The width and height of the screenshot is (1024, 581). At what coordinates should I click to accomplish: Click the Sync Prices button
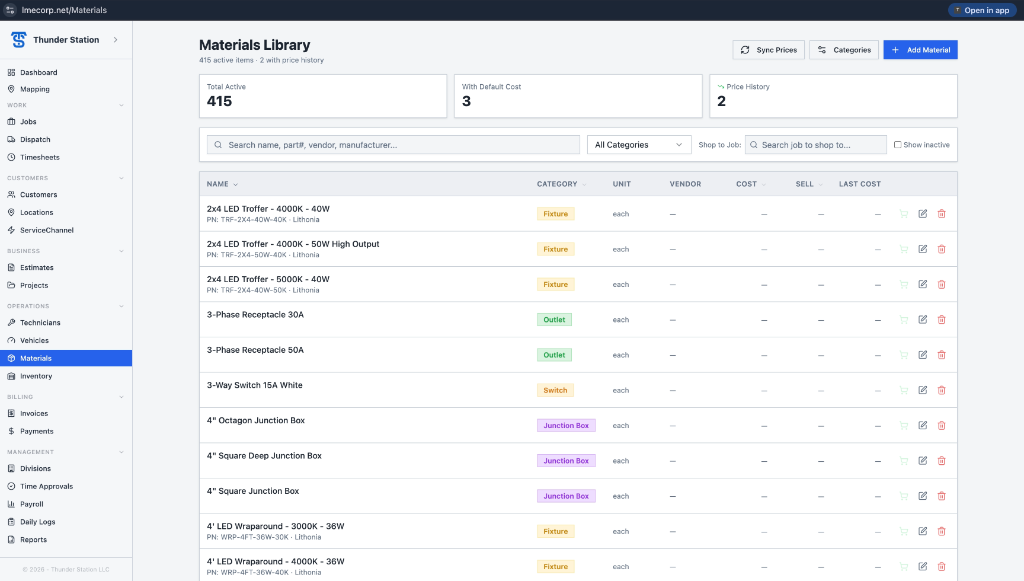point(769,50)
